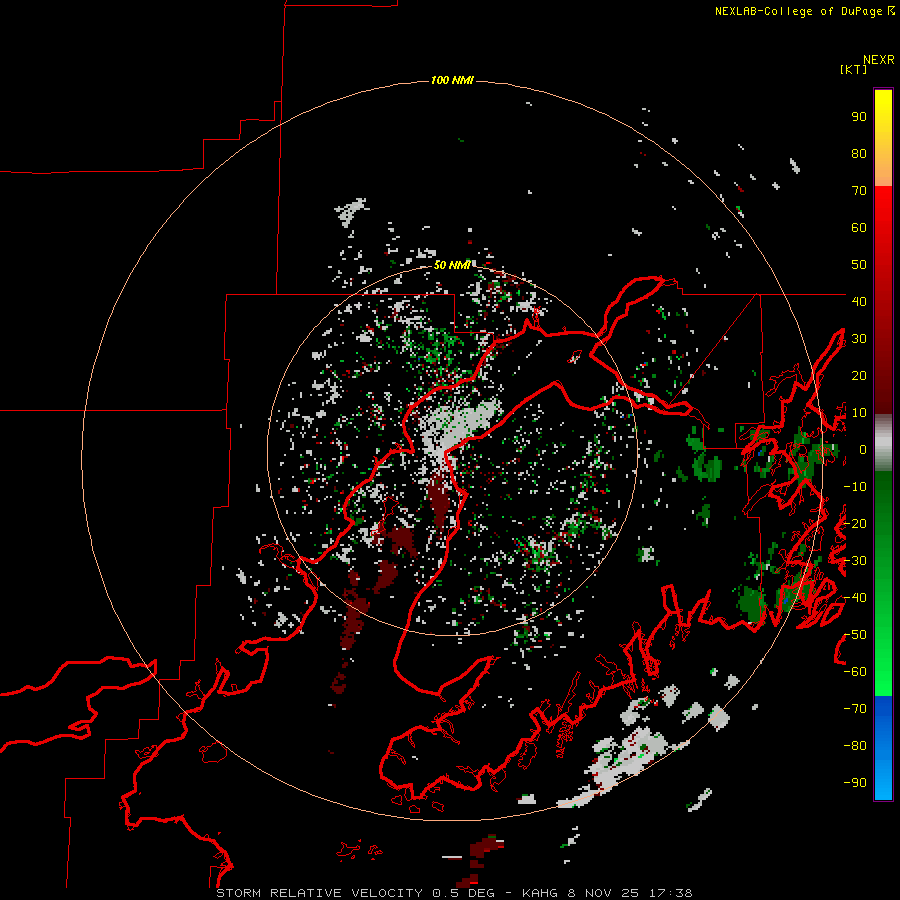Screen dimensions: 900x900
Task: Pick the gray zero-velocity color bar segment
Action: (883, 443)
